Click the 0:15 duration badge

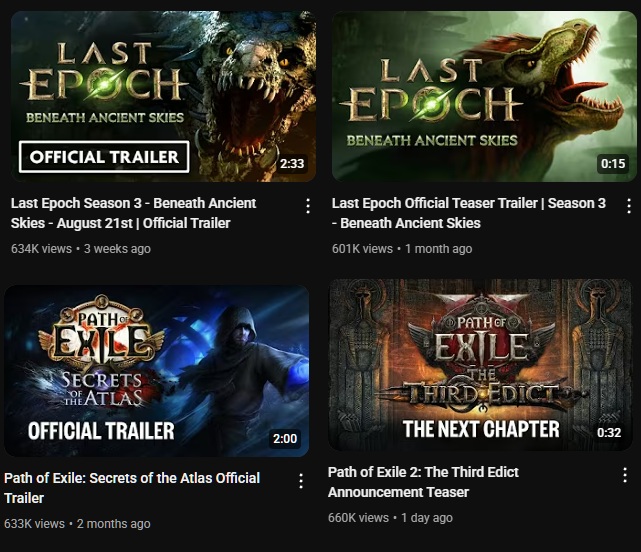(613, 164)
